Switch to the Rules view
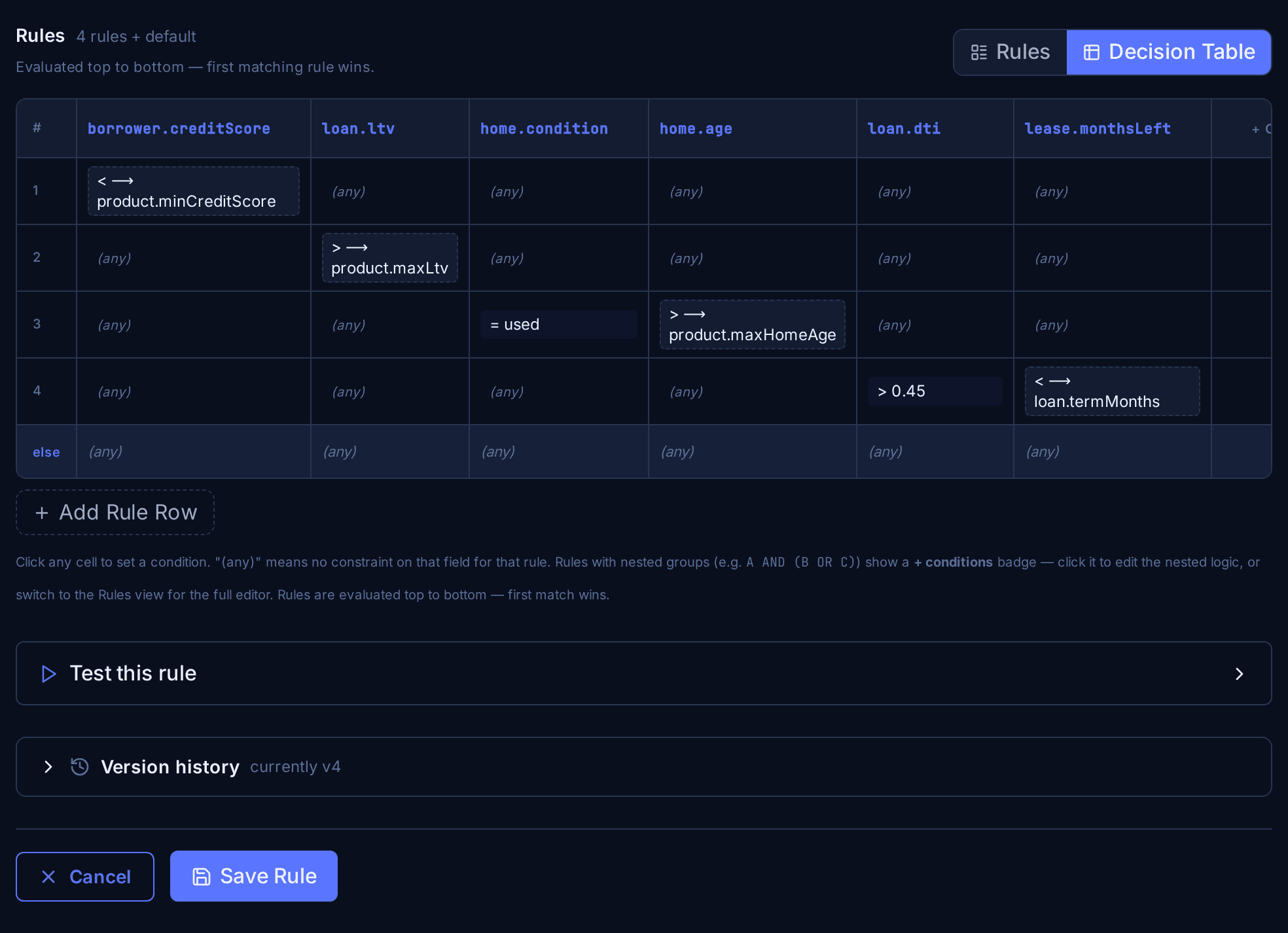The height and width of the screenshot is (933, 1288). 1011,52
